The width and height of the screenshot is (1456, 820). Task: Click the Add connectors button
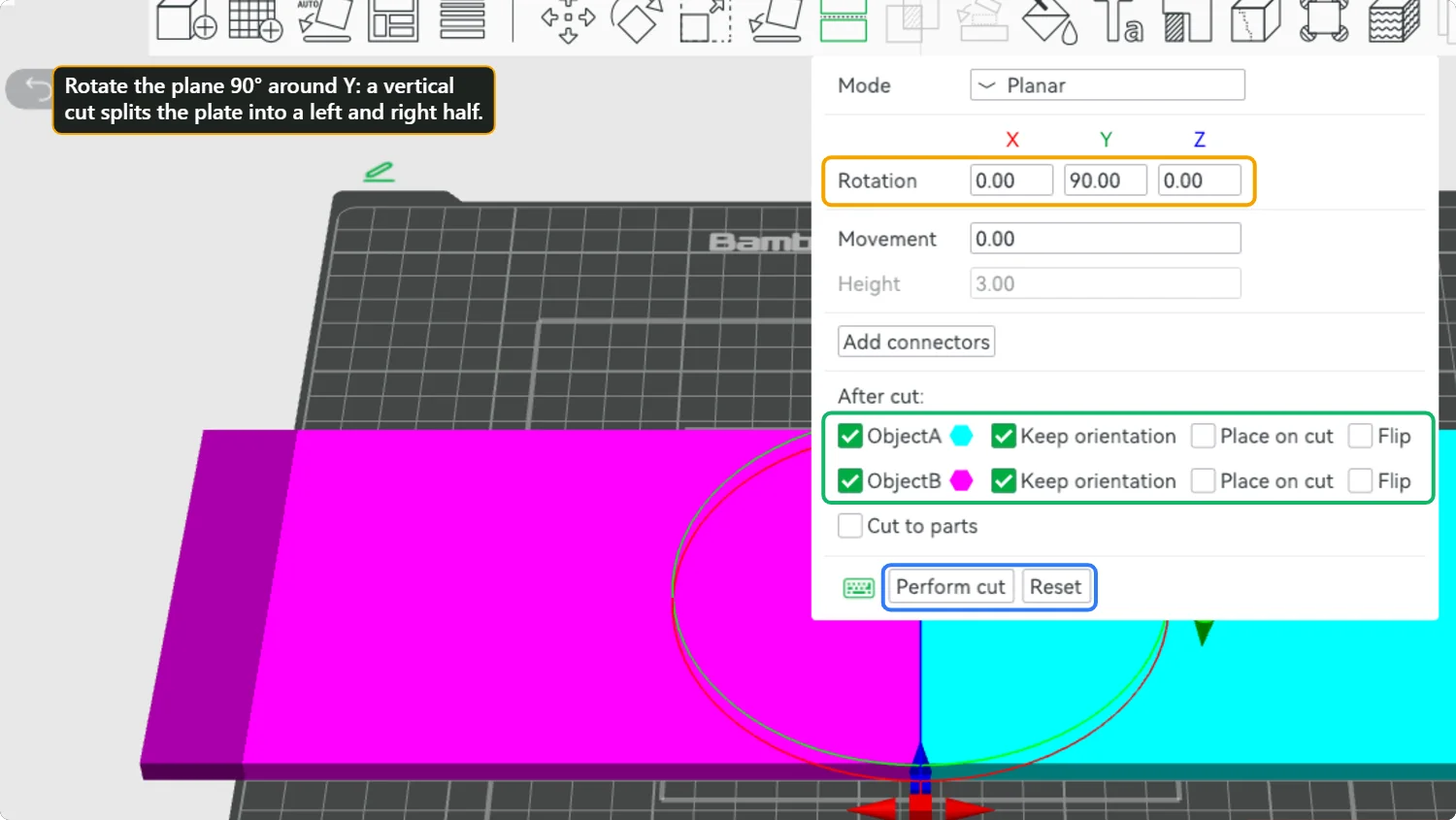[916, 342]
